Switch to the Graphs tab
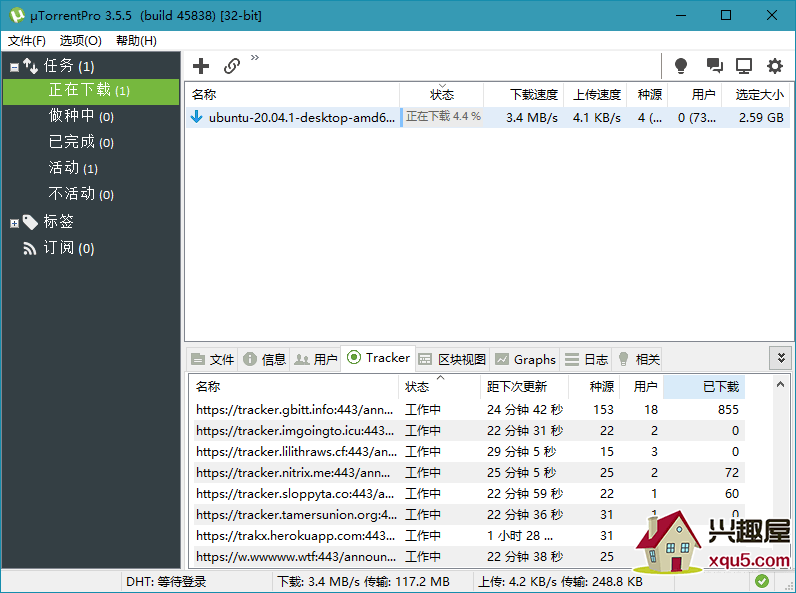This screenshot has width=796, height=593. click(525, 359)
